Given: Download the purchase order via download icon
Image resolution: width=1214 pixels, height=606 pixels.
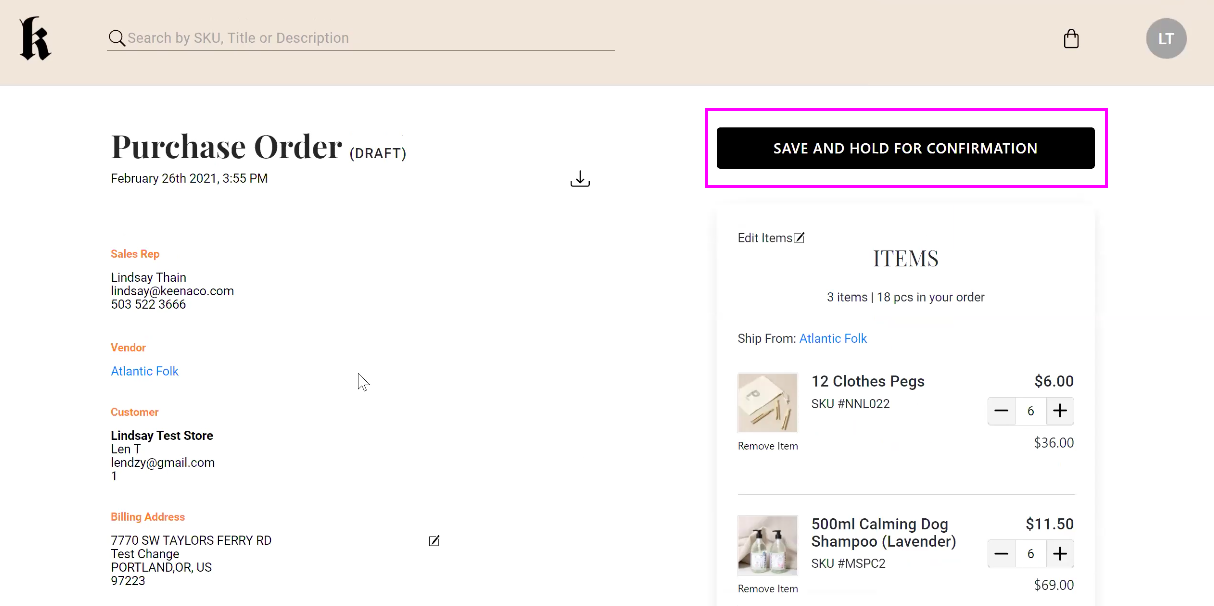Looking at the screenshot, I should [x=580, y=178].
